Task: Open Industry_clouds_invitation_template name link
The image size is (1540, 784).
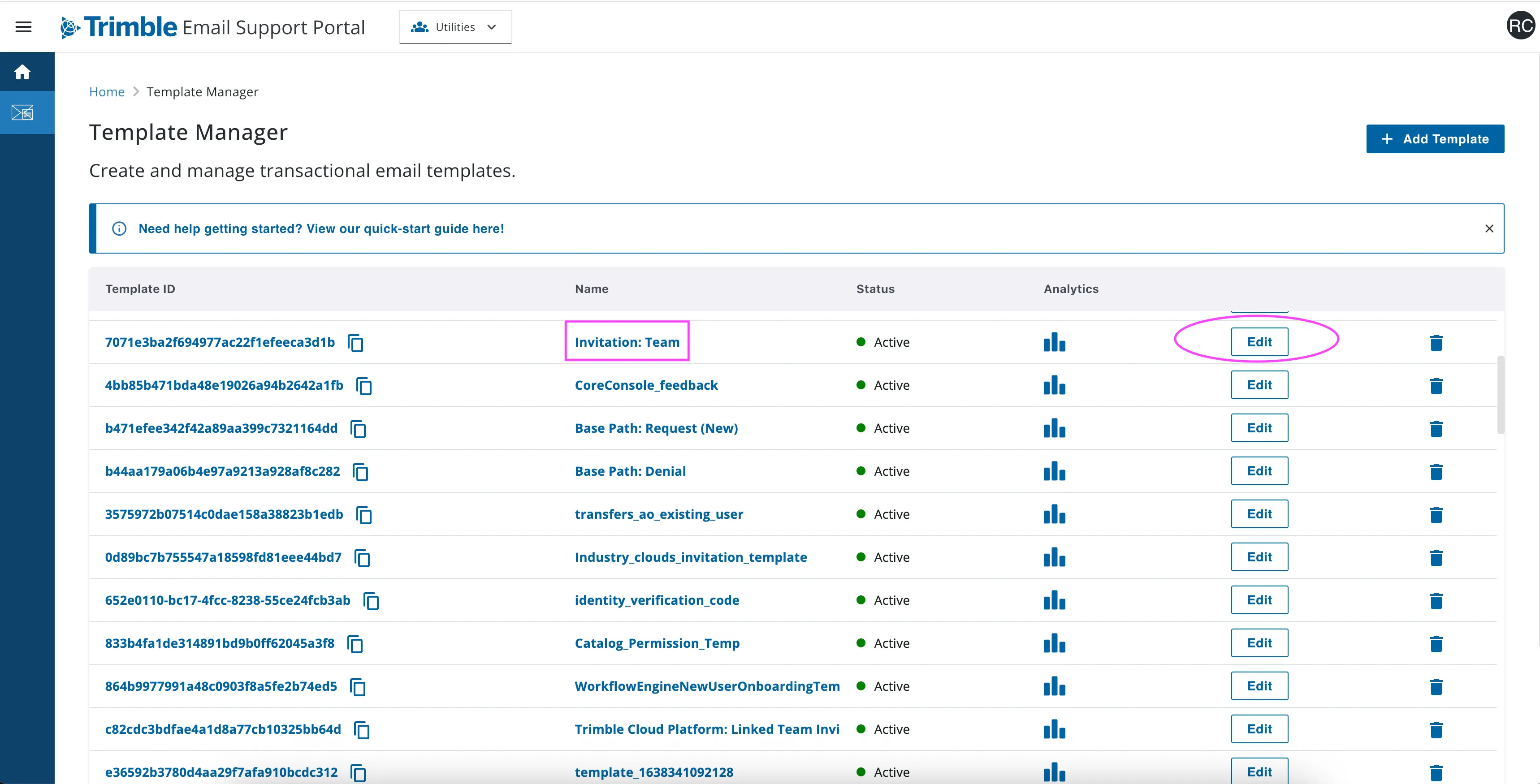Action: [x=691, y=557]
